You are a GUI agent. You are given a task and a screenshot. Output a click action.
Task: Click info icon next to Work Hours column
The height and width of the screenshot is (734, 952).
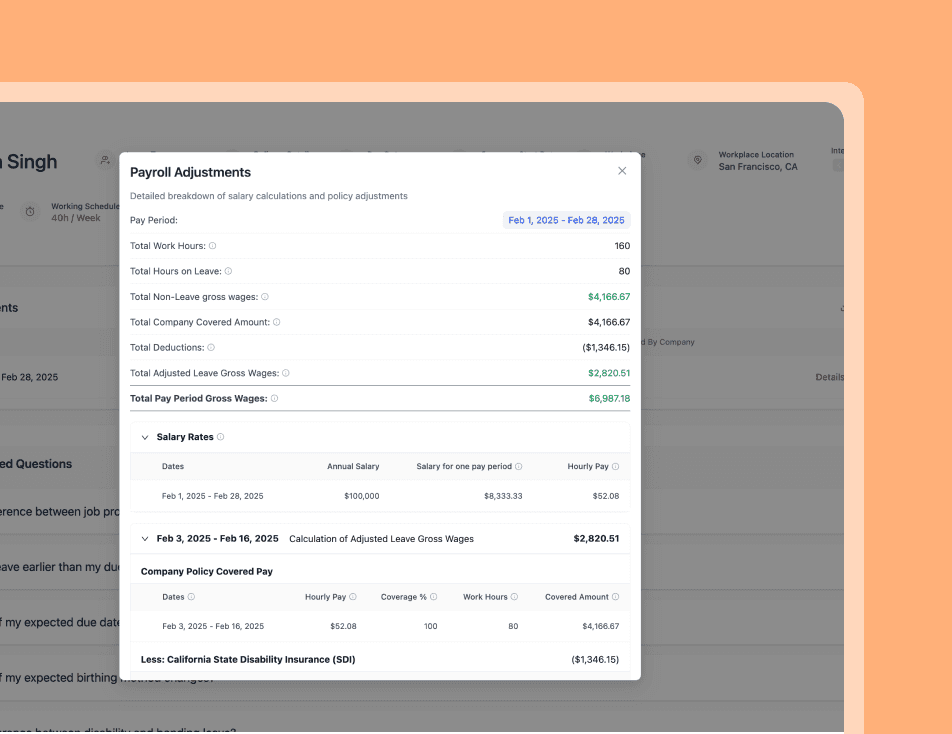point(514,597)
